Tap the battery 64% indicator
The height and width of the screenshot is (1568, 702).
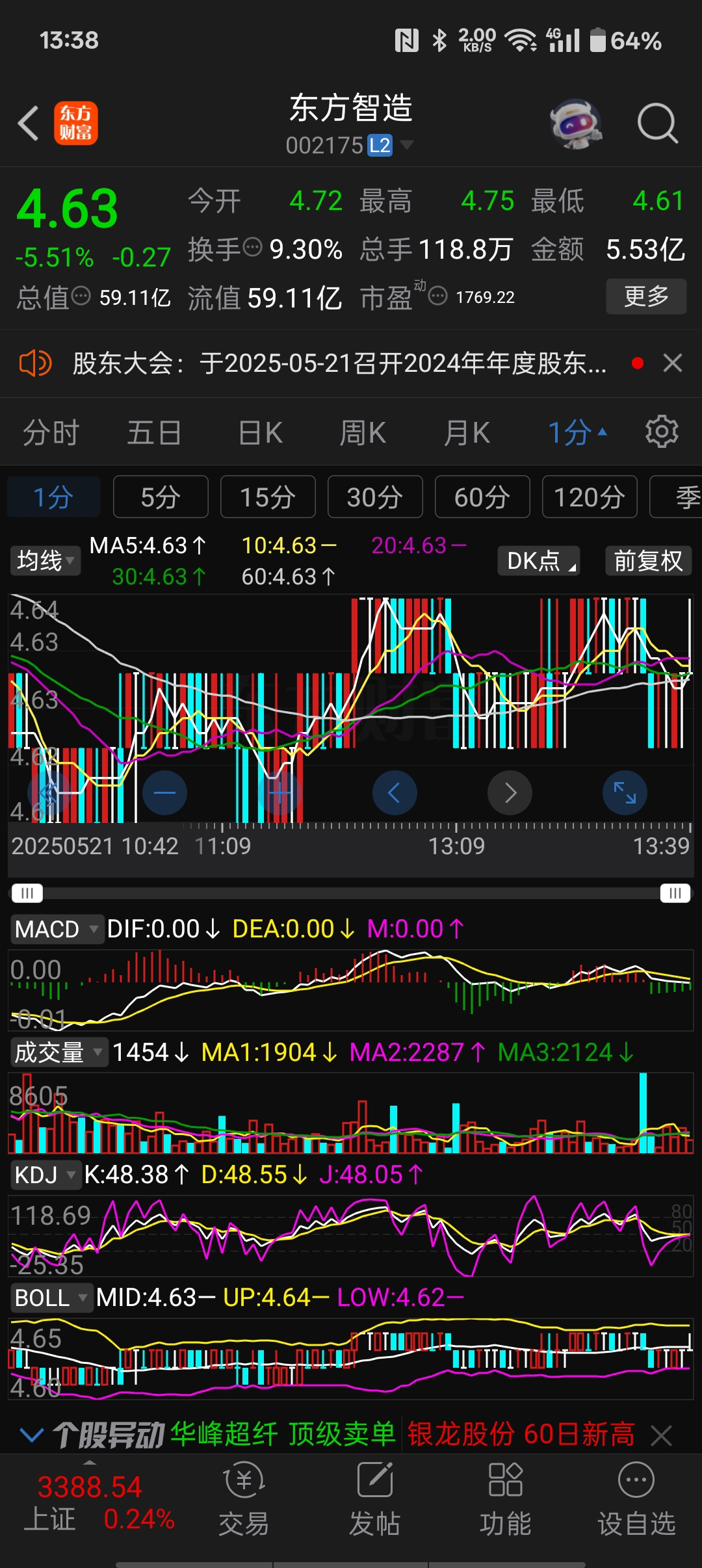[x=626, y=40]
